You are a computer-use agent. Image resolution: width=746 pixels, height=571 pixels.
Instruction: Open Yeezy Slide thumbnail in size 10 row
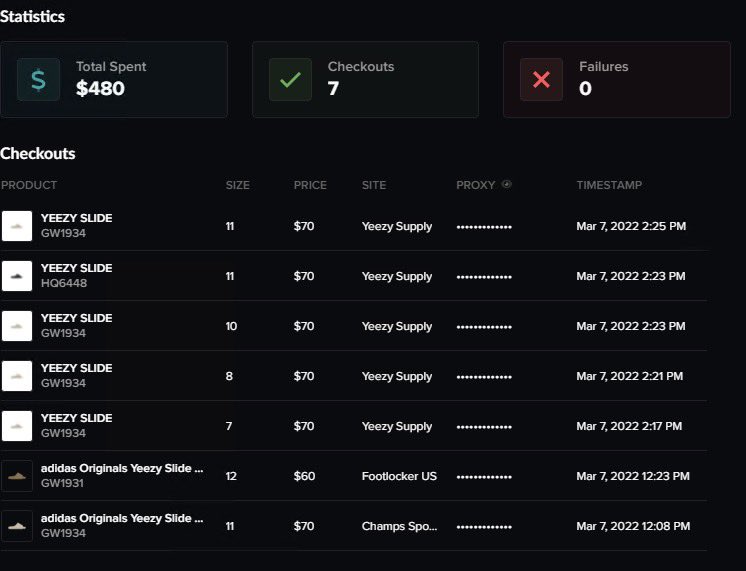(x=17, y=326)
